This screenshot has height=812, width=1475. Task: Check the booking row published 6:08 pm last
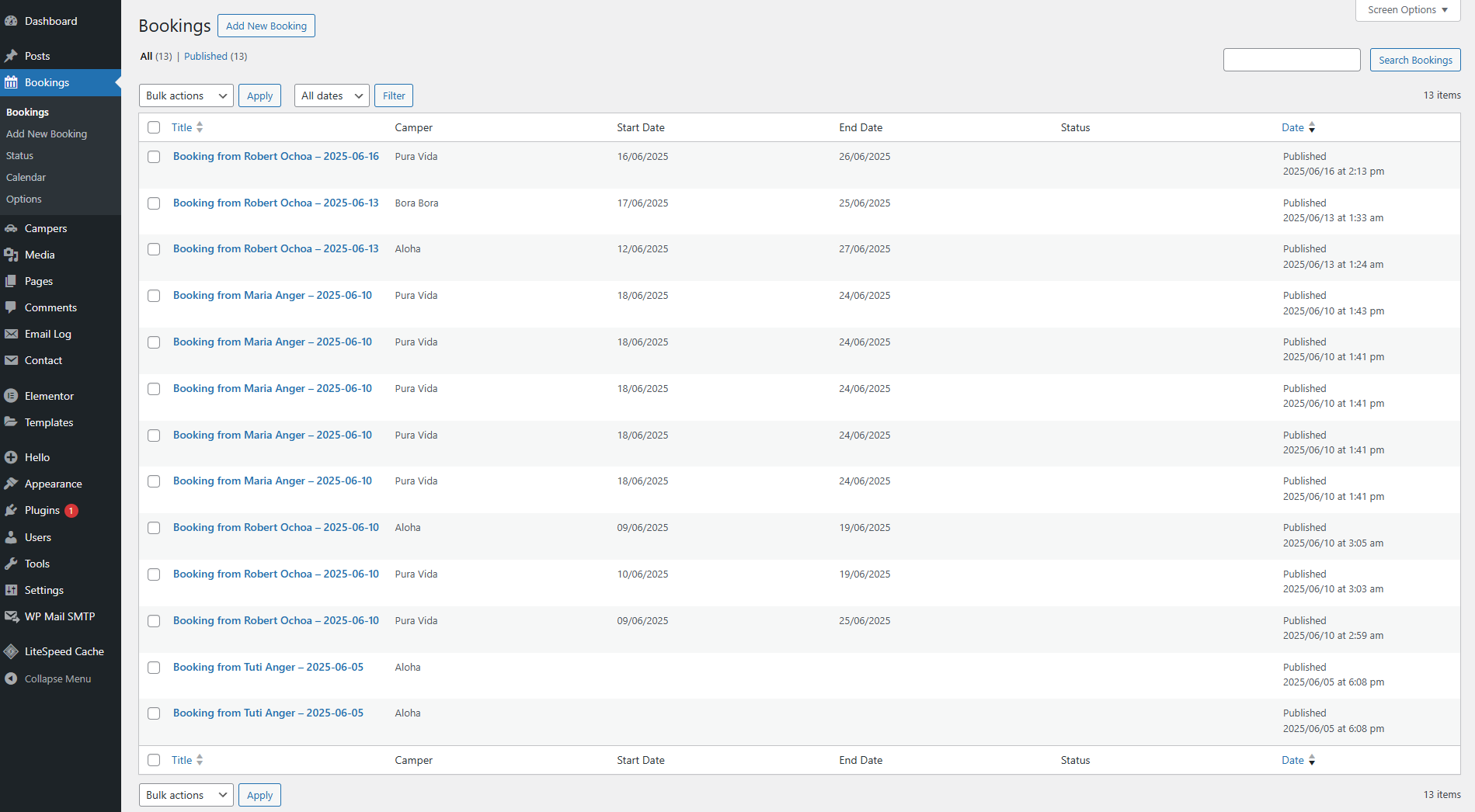[154, 713]
